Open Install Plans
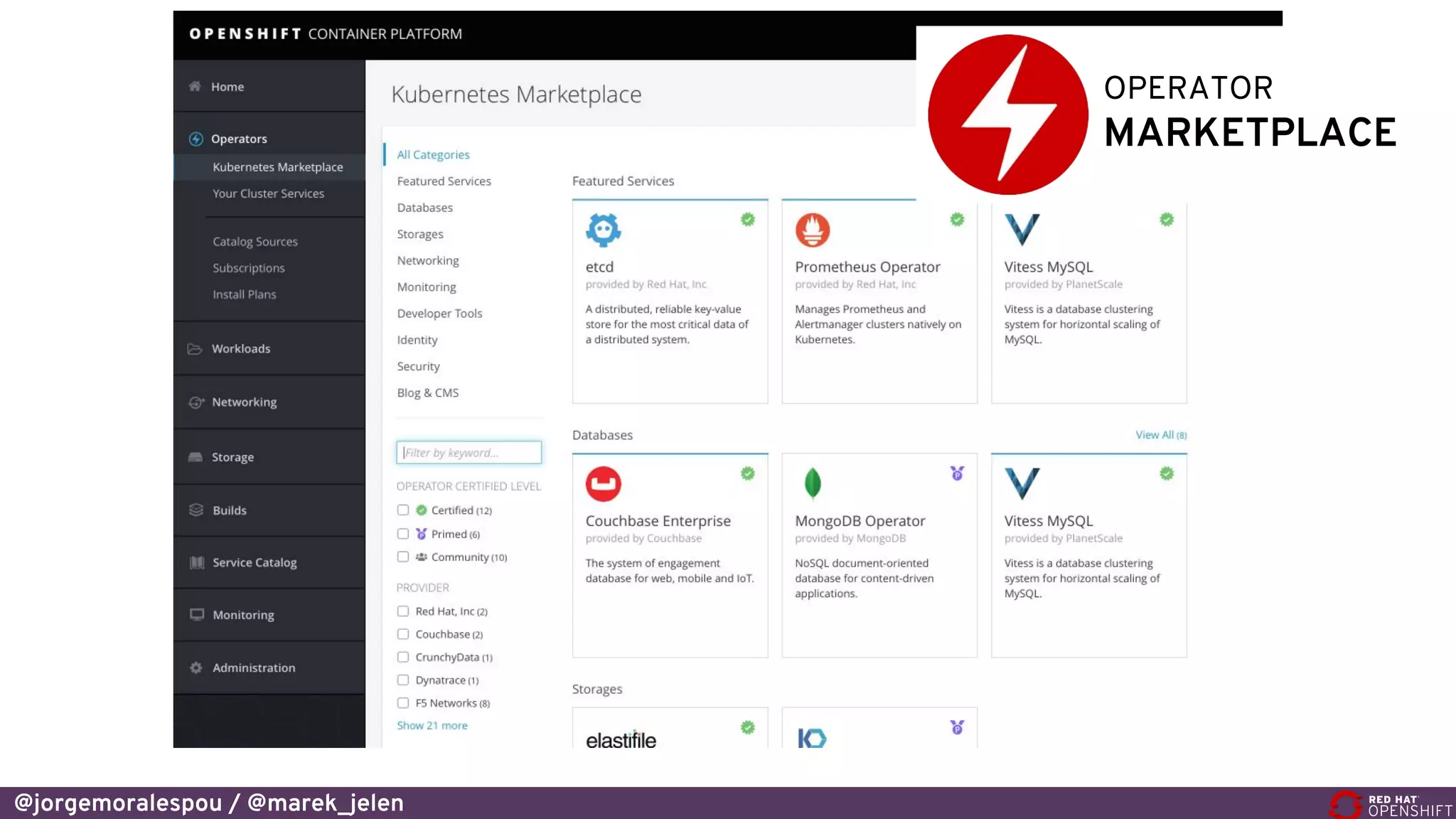The image size is (1456, 819). click(x=244, y=294)
